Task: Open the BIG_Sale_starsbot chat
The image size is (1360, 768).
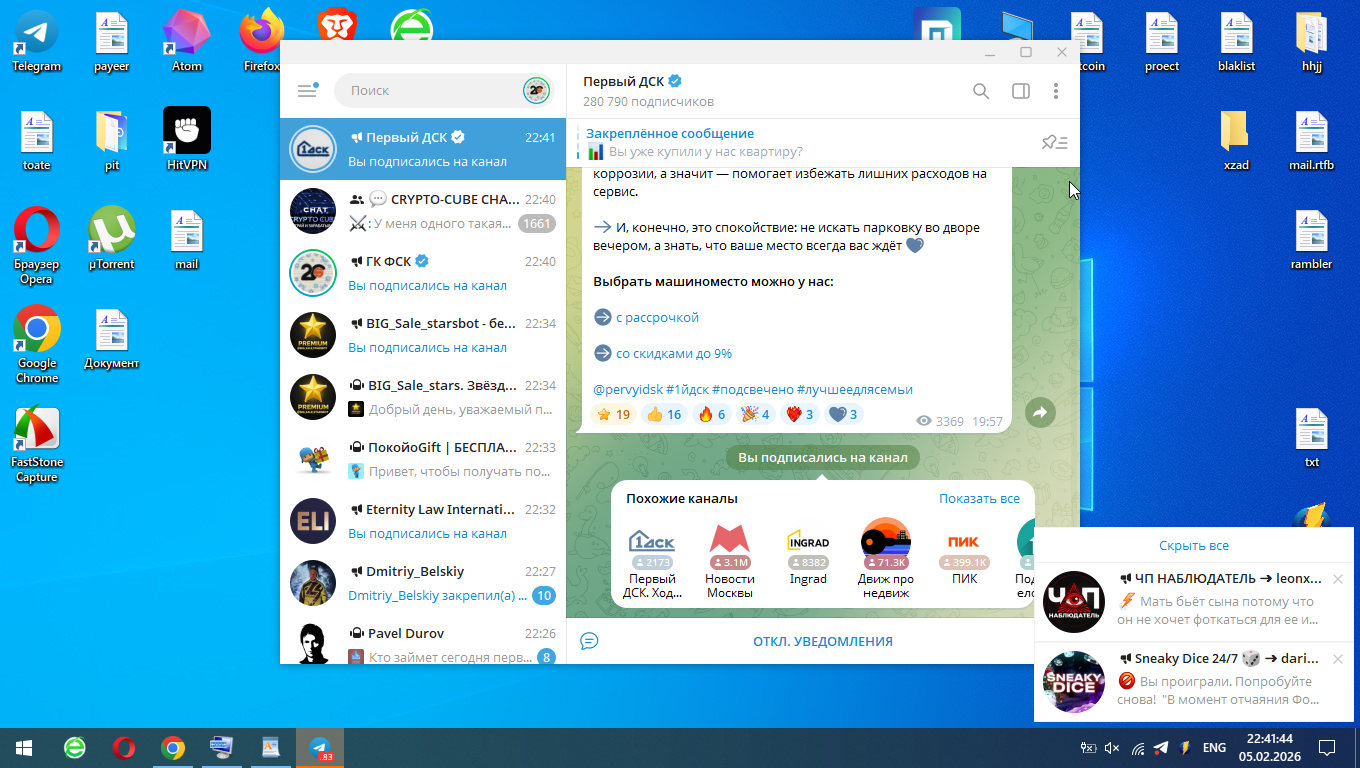Action: click(423, 335)
